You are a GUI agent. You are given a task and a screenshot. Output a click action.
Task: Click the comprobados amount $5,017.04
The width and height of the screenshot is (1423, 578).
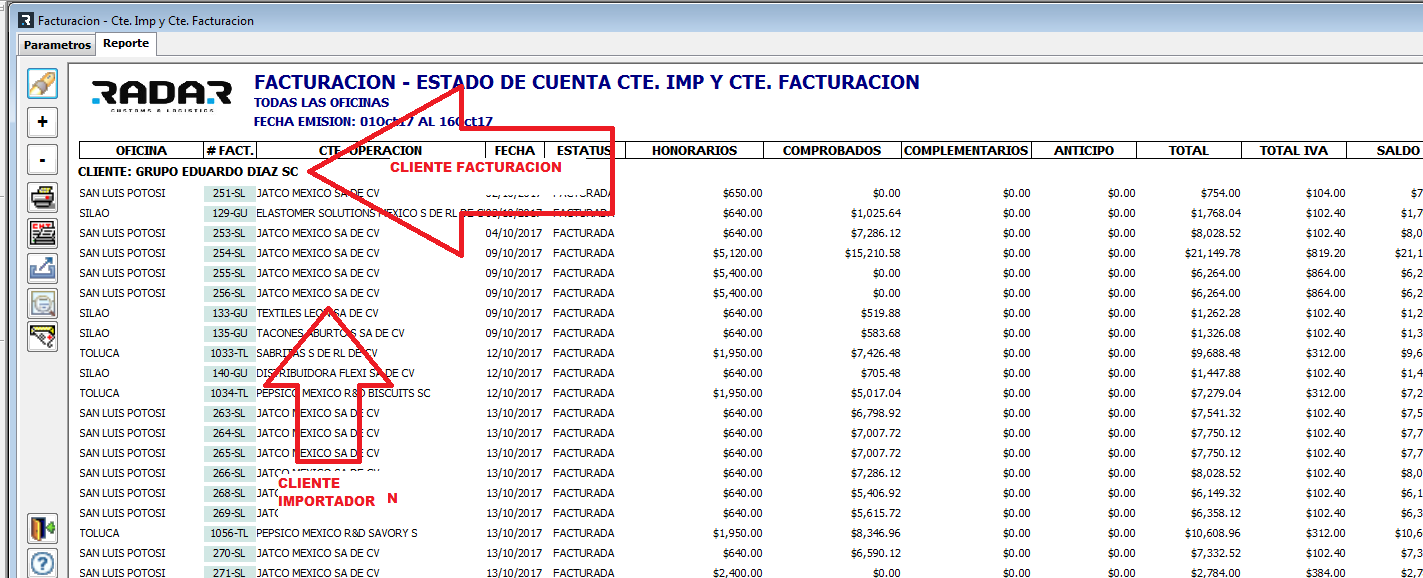point(876,393)
